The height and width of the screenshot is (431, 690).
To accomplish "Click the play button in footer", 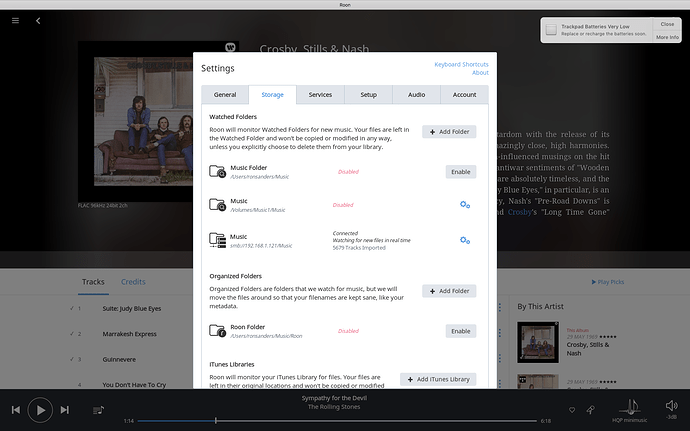I will pos(40,410).
